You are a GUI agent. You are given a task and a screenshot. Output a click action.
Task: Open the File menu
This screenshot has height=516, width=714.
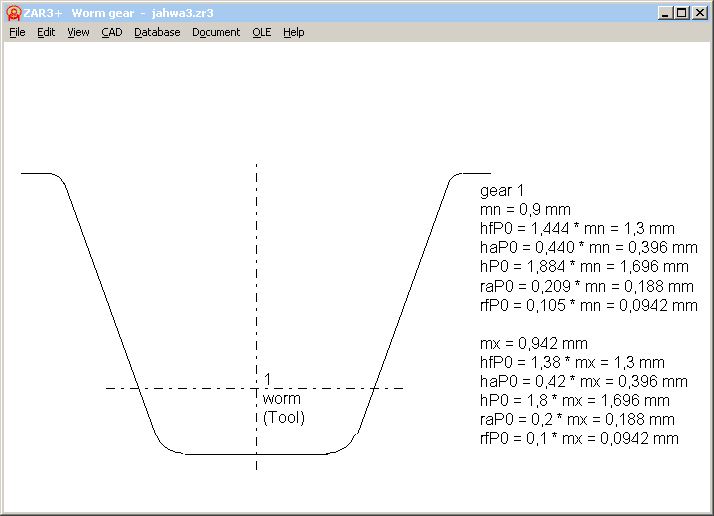17,32
